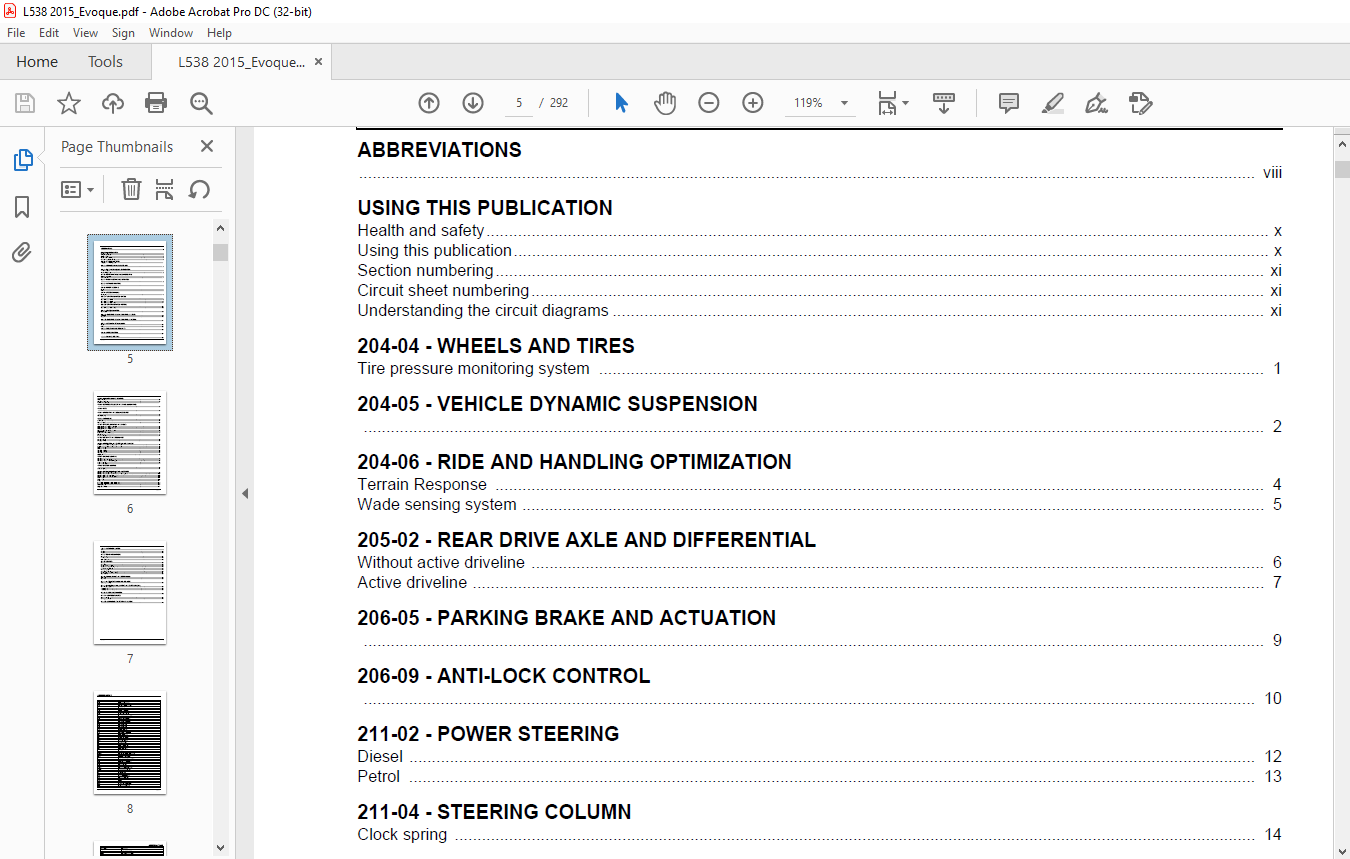Open the View menu
The image size is (1350, 859).
[86, 33]
